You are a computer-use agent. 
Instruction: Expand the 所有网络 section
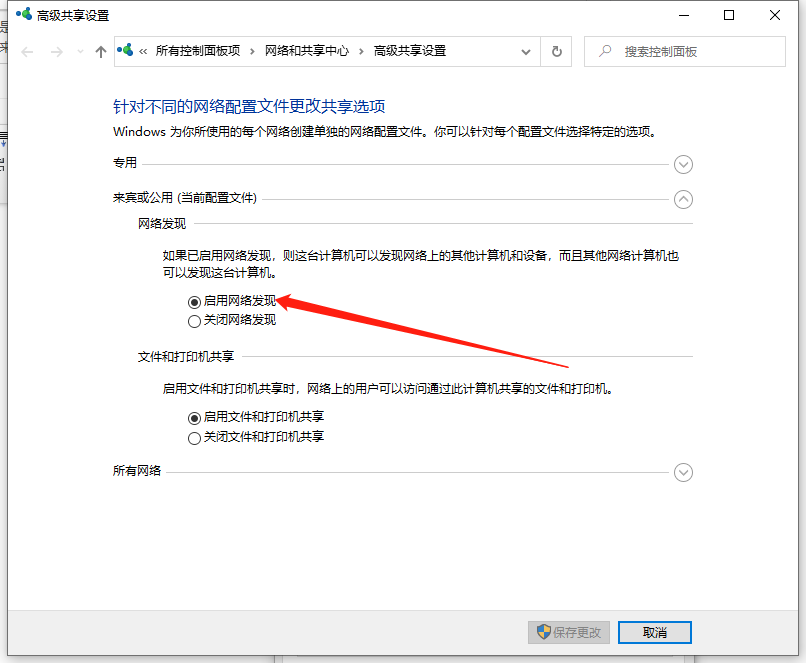click(x=683, y=472)
